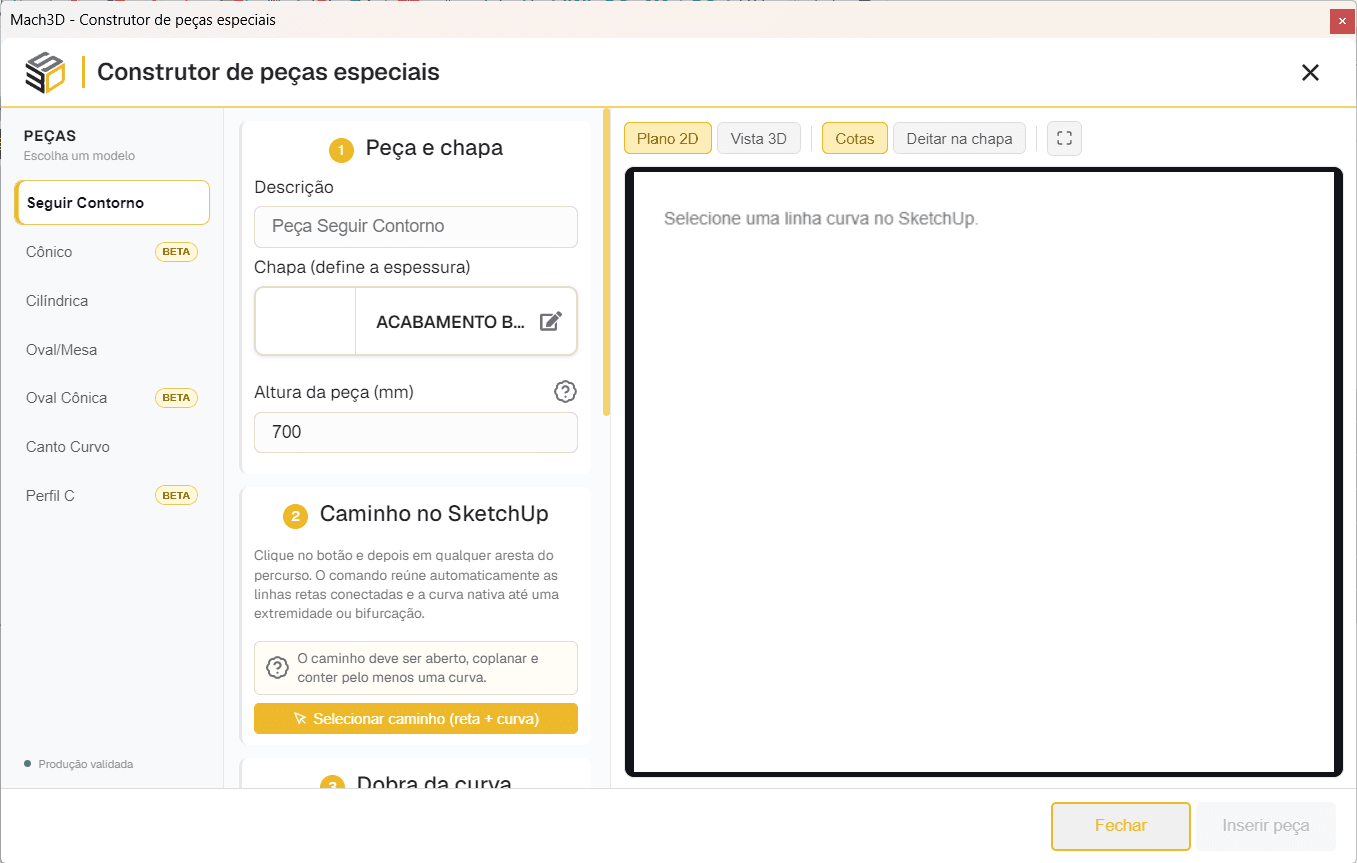The width and height of the screenshot is (1357, 863).
Task: Click Selecionar caminho (reta + curva) button
Action: coord(416,719)
